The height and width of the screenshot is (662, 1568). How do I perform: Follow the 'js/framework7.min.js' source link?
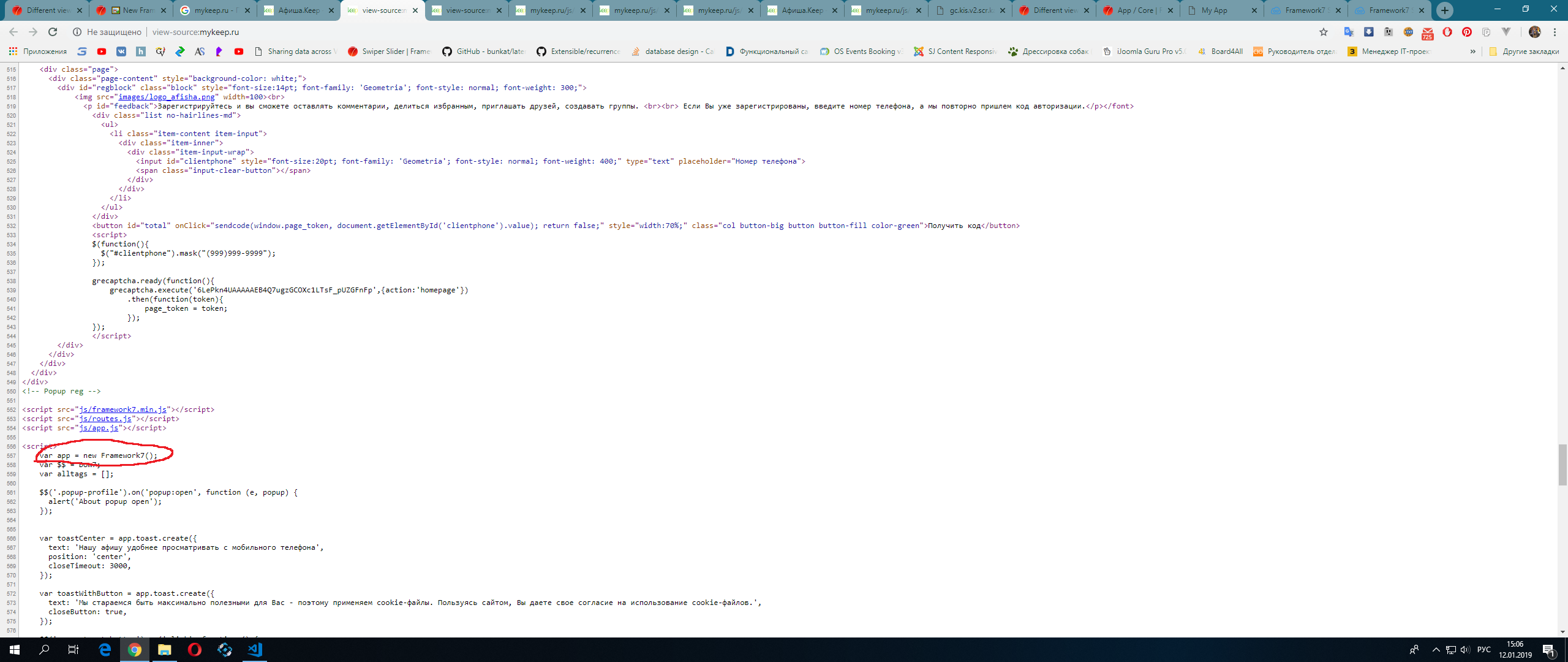click(x=123, y=409)
